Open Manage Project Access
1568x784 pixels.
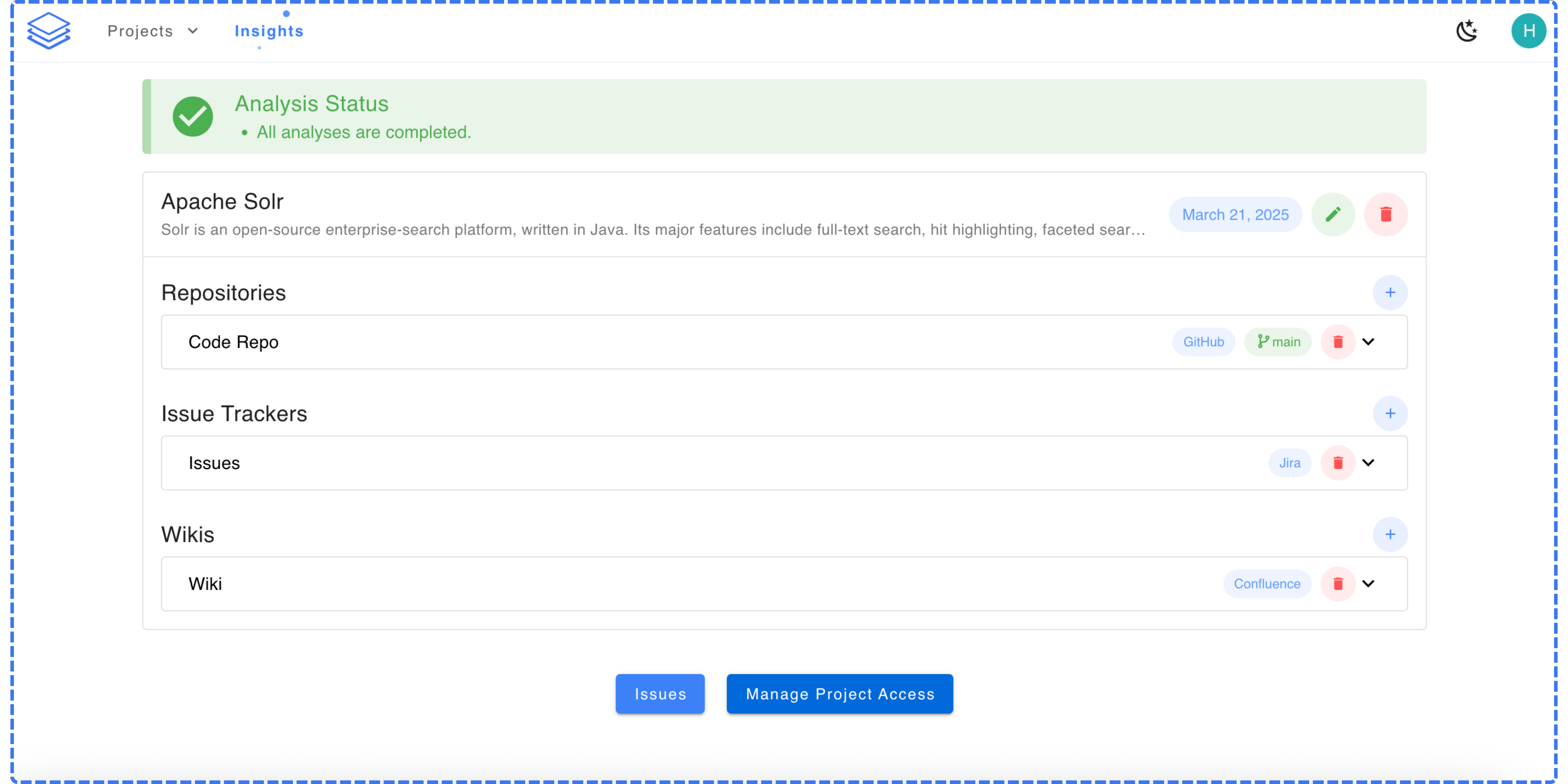coord(839,694)
